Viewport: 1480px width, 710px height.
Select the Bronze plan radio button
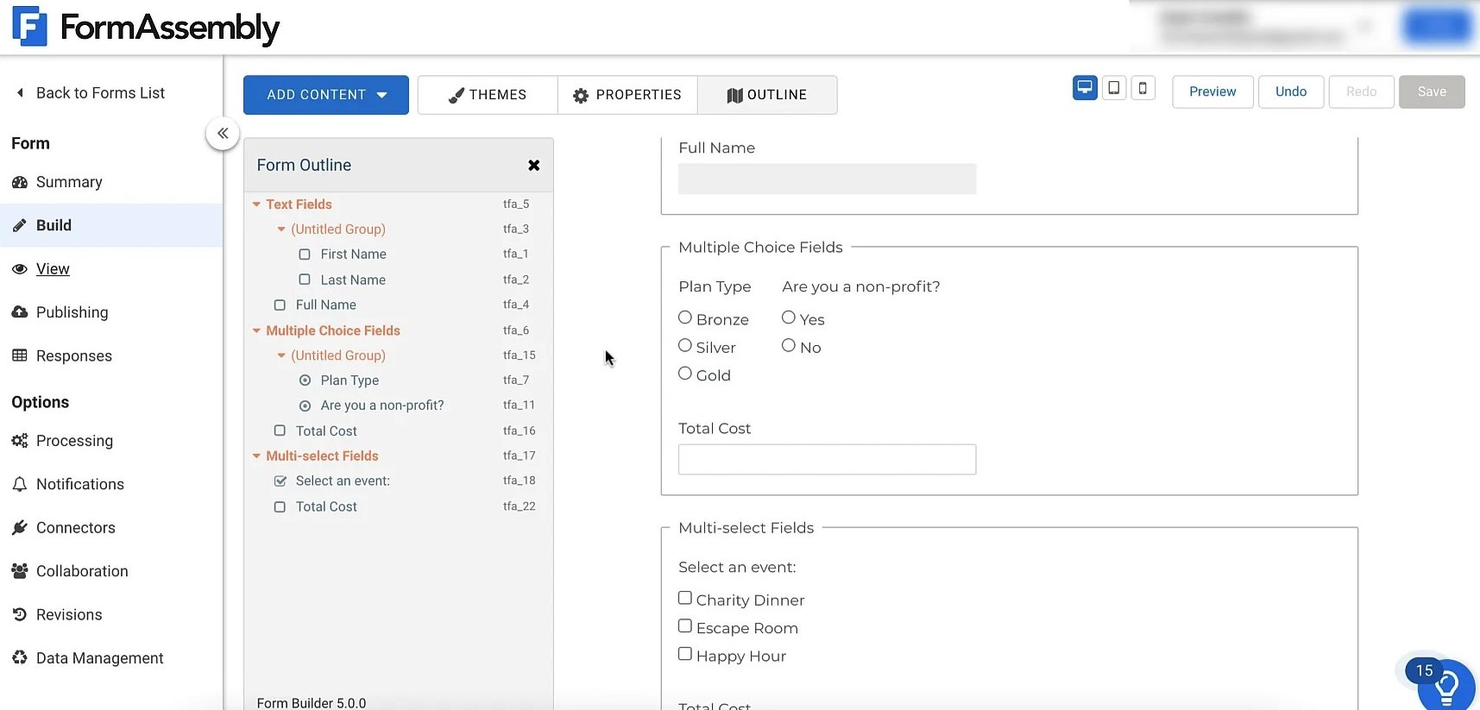pyautogui.click(x=685, y=316)
